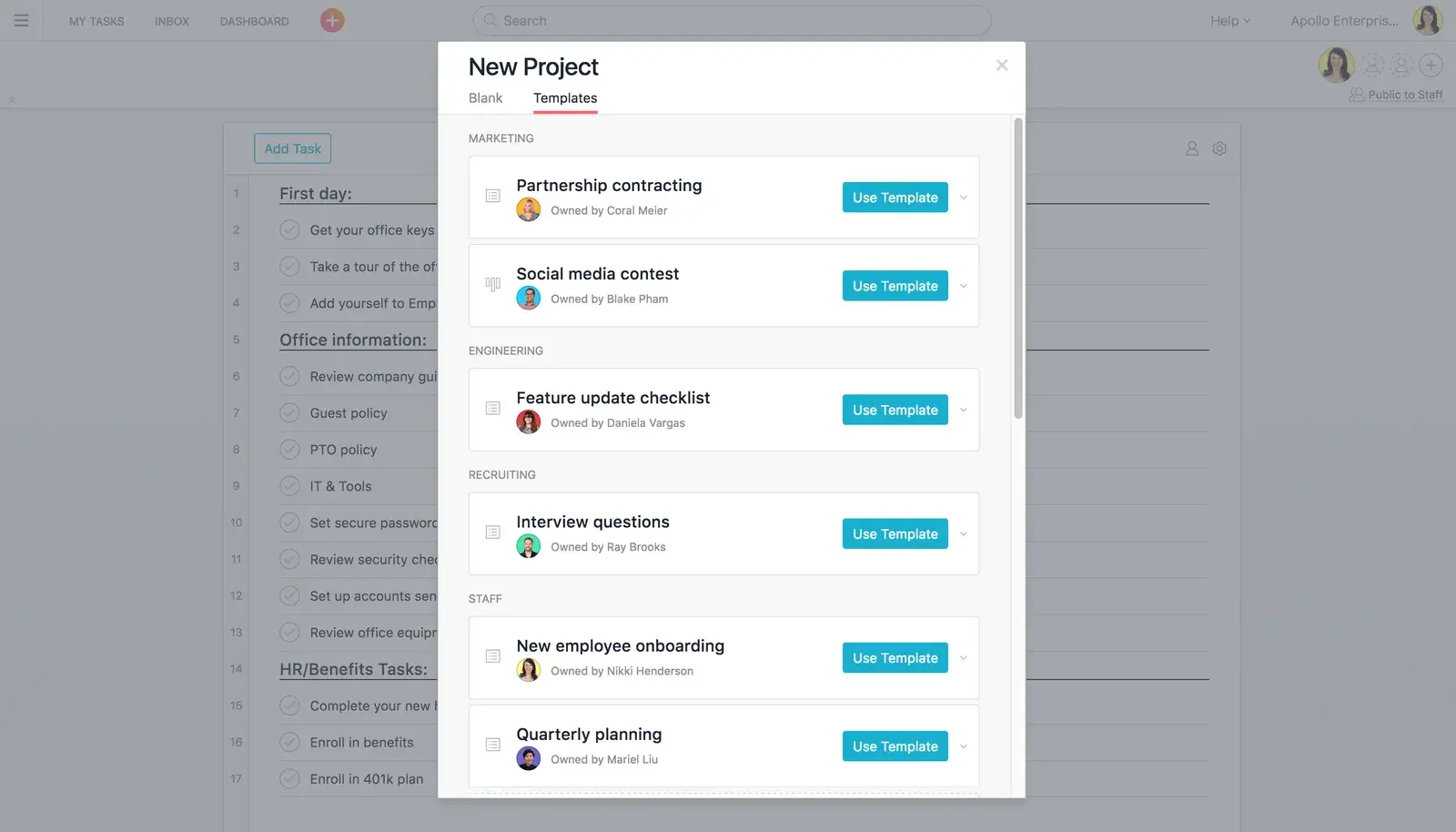Open the user profile avatar in top bar
Image resolution: width=1456 pixels, height=832 pixels.
(x=1427, y=20)
